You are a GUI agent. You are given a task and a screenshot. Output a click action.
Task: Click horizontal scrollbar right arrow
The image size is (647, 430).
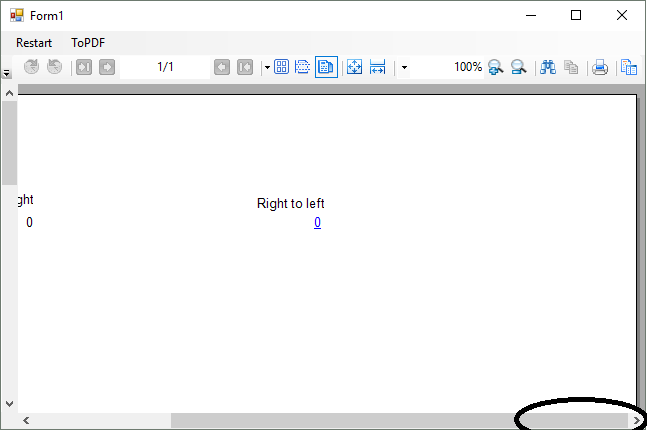point(636,421)
